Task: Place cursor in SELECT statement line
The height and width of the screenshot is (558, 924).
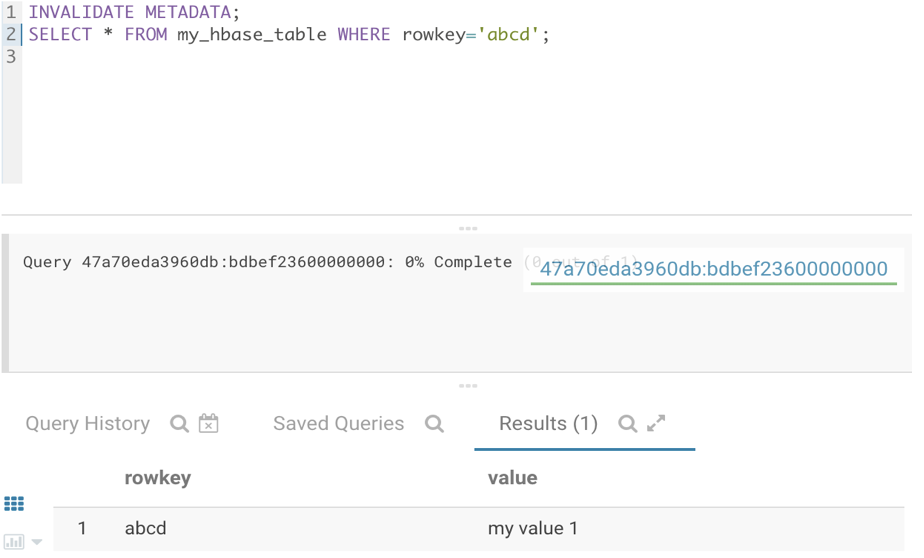Action: click(x=289, y=34)
